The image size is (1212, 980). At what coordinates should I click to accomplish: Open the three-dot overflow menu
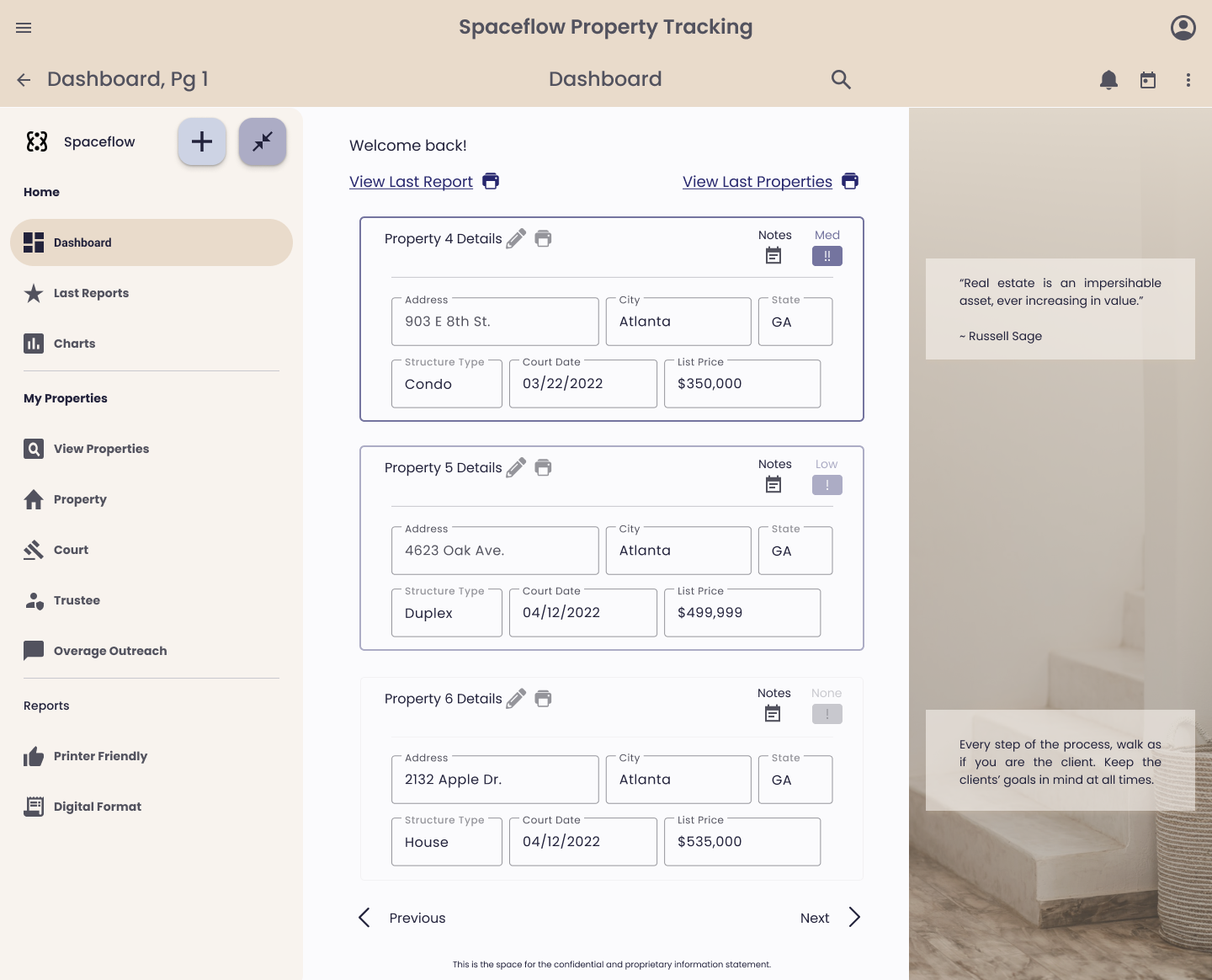pos(1188,79)
